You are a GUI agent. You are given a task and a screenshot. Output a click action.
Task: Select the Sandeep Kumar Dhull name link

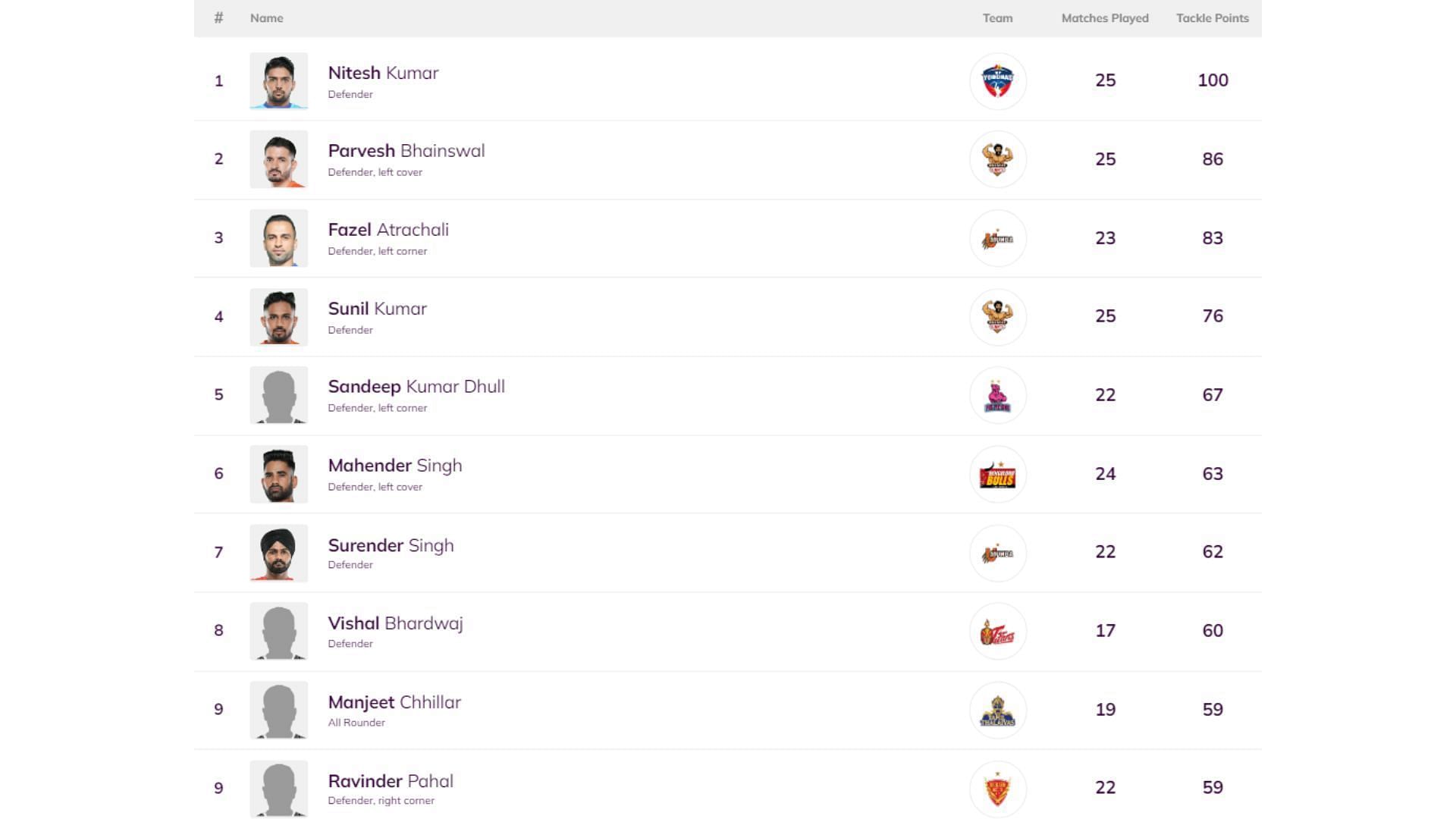point(416,387)
